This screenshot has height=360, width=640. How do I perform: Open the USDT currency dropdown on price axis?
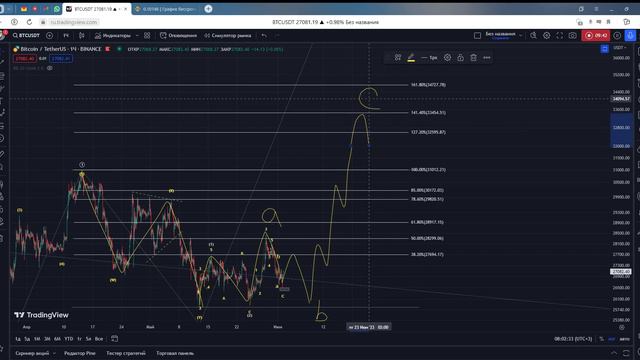pos(620,48)
